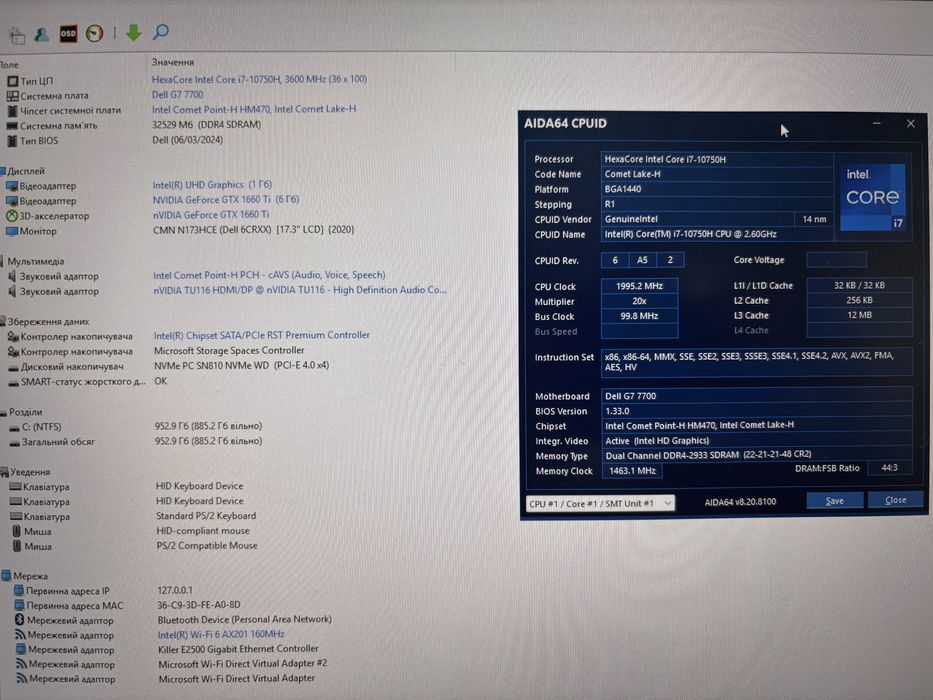This screenshot has height=700, width=933.
Task: Click the 32529 Мб (DDR4 SDRAM) value
Action: coord(206,124)
